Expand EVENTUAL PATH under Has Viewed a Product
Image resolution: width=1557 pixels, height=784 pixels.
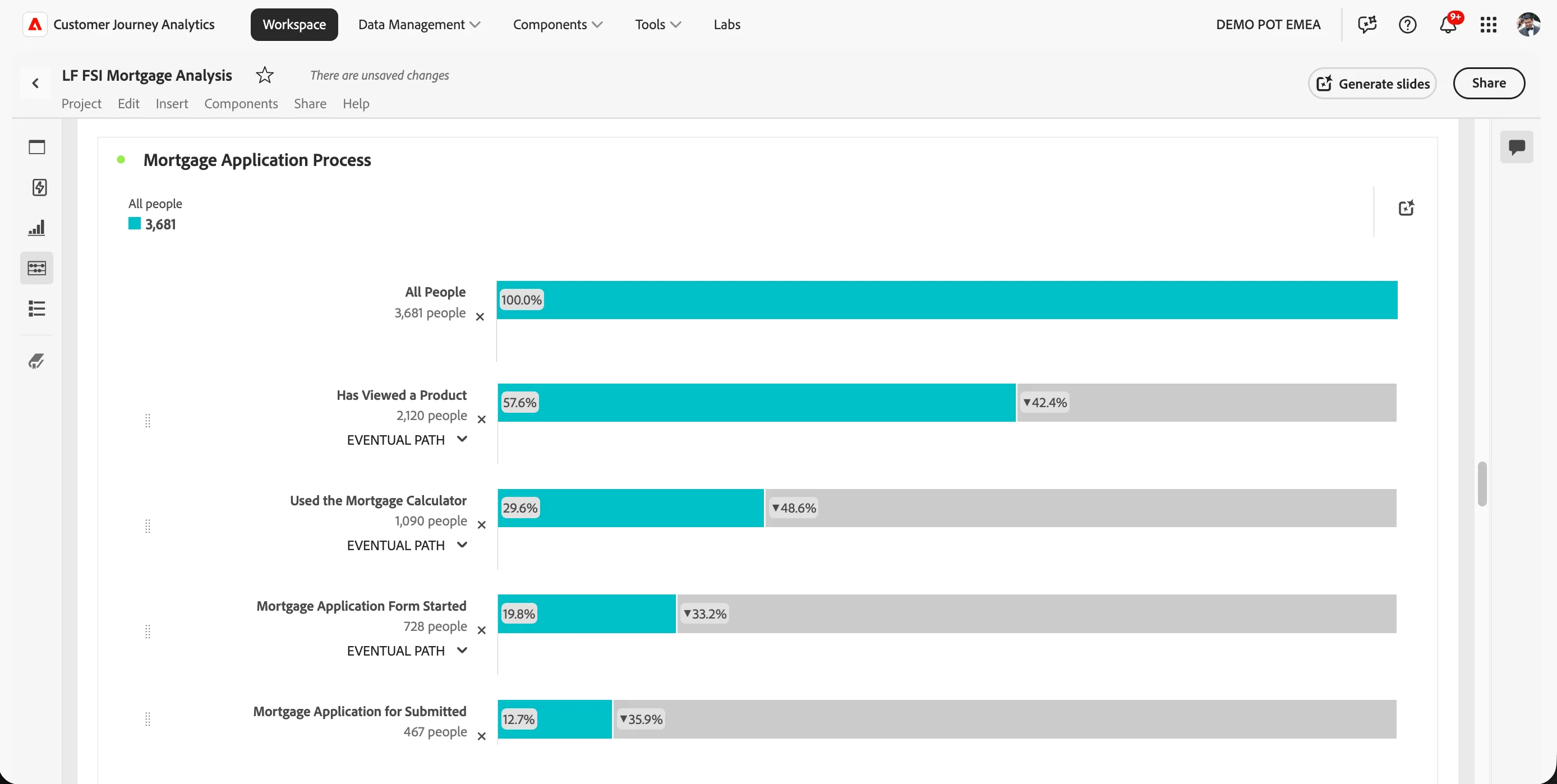407,440
